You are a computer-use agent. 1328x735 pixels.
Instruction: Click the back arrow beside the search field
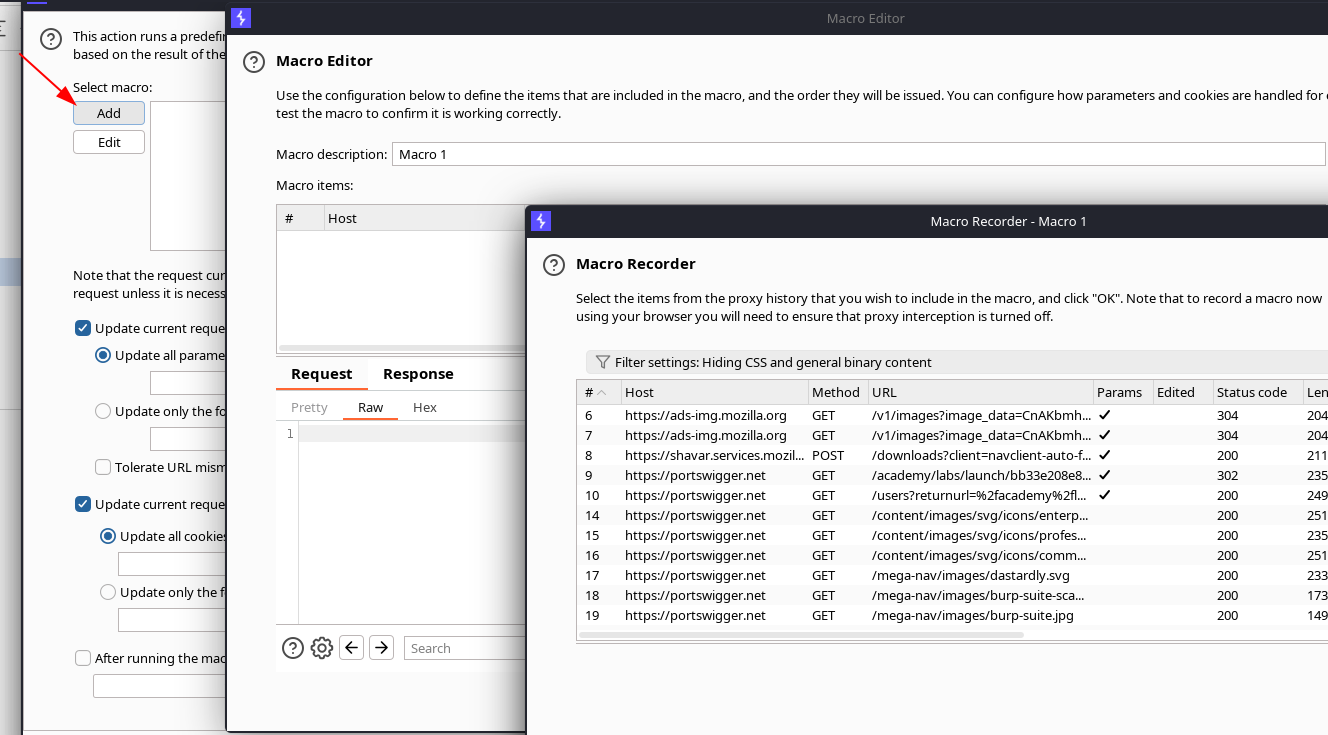point(351,648)
